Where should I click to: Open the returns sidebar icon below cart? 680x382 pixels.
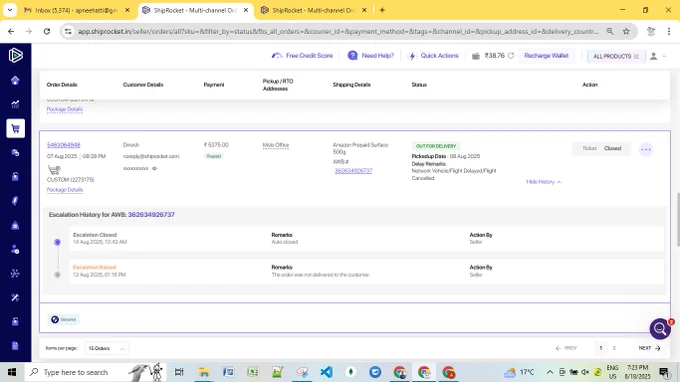coord(15,153)
